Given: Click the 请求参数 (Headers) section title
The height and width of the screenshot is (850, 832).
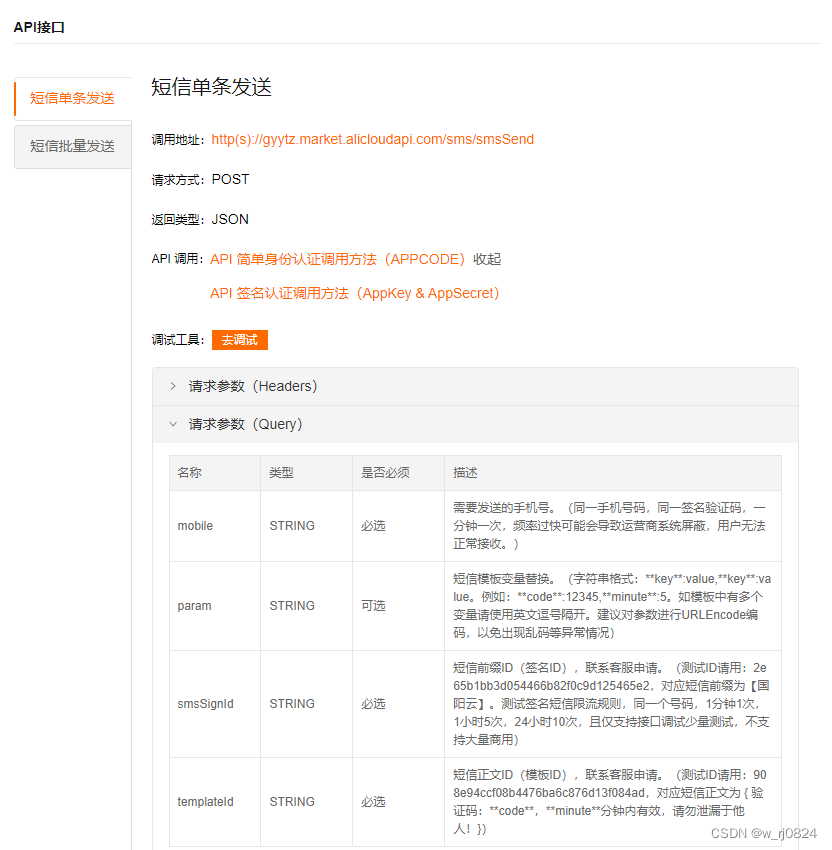Looking at the screenshot, I should click(x=253, y=386).
